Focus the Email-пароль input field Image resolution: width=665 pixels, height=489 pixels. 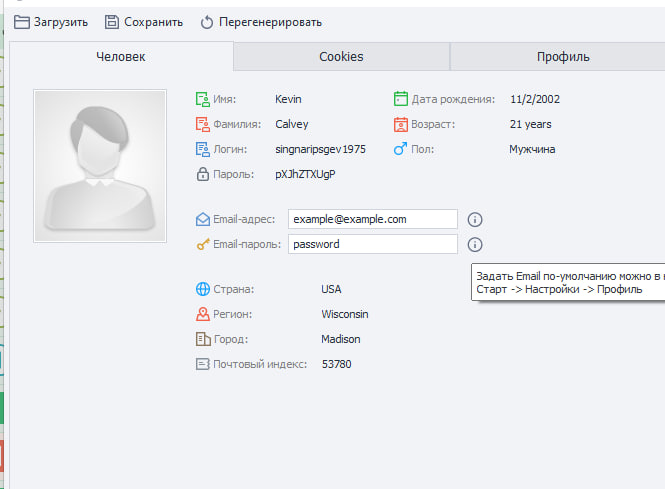click(373, 244)
